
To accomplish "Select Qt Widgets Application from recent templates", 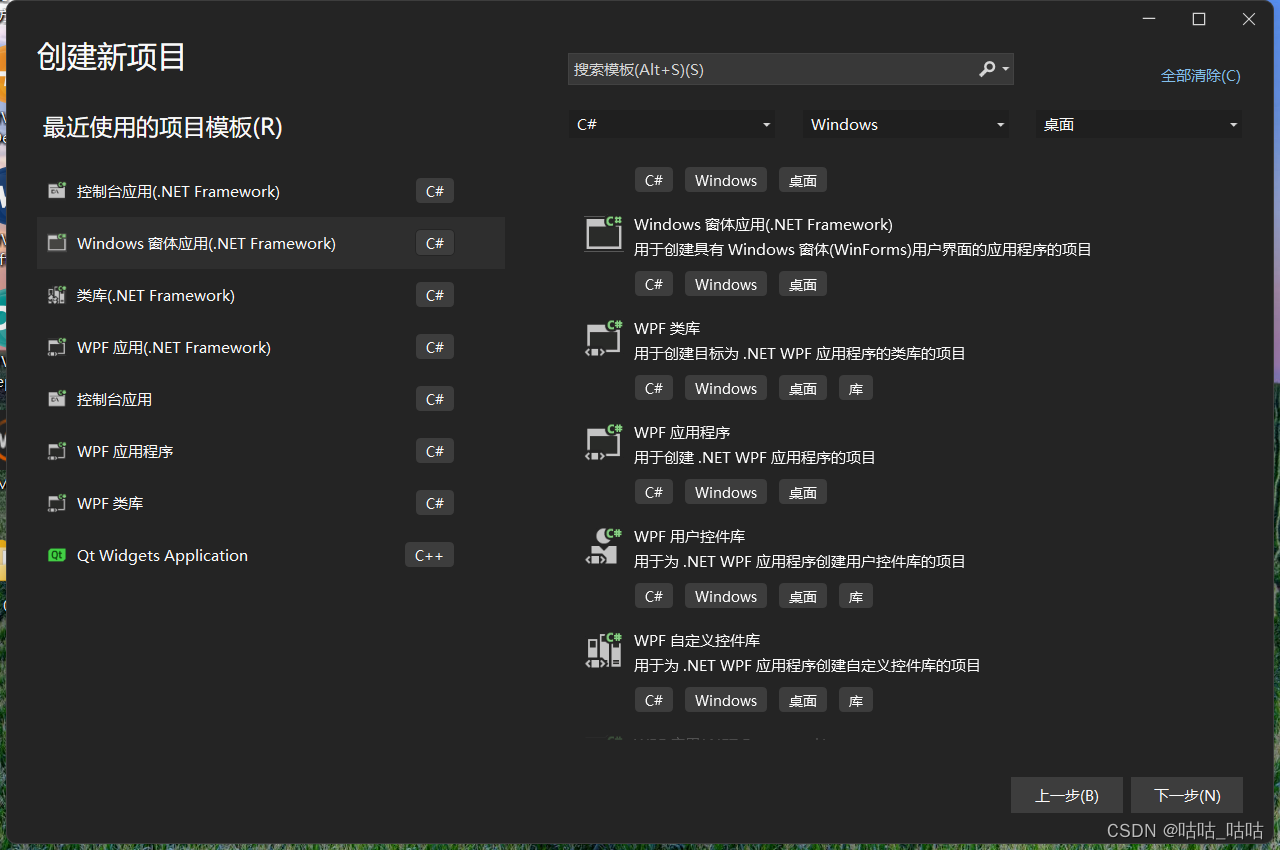I will (x=271, y=555).
